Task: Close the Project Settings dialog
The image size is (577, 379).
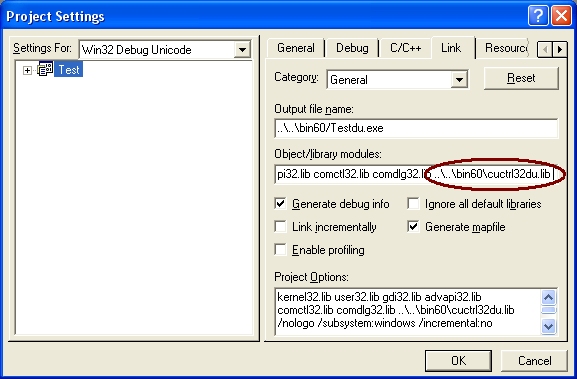Action: [x=561, y=15]
